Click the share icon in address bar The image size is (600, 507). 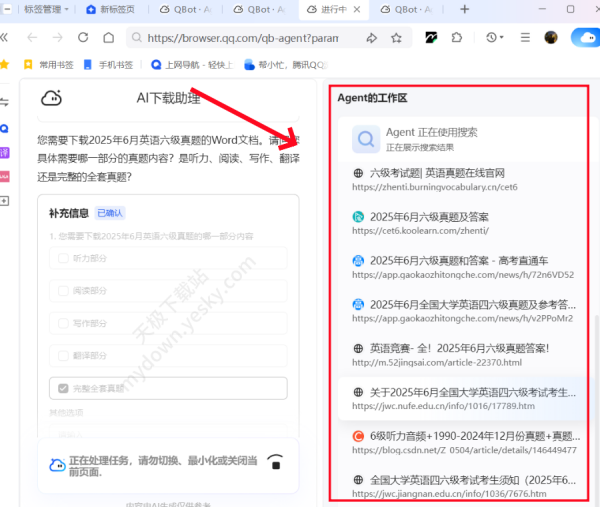371,38
